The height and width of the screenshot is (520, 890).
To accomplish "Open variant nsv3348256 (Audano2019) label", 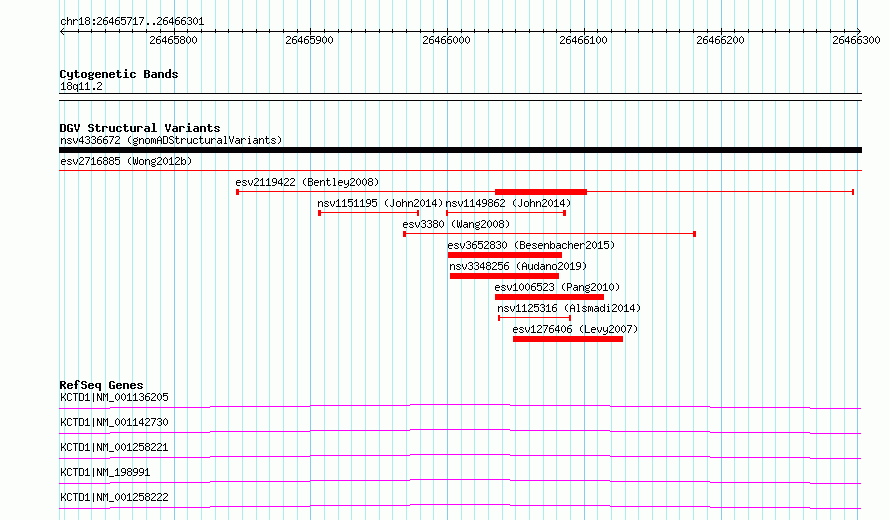I will (x=518, y=266).
